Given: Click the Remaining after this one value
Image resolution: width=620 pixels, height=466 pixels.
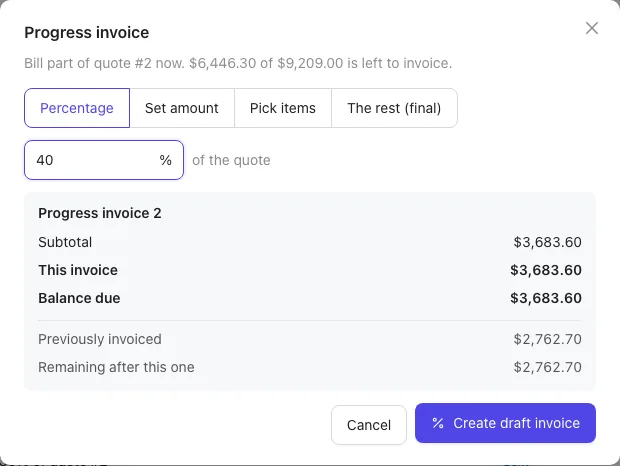Looking at the screenshot, I should 547,367.
